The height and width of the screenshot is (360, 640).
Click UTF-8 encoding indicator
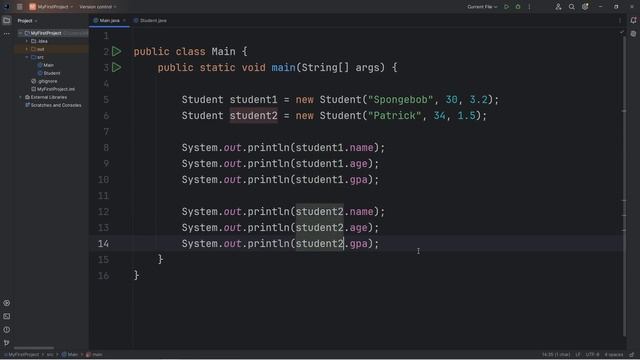592,355
